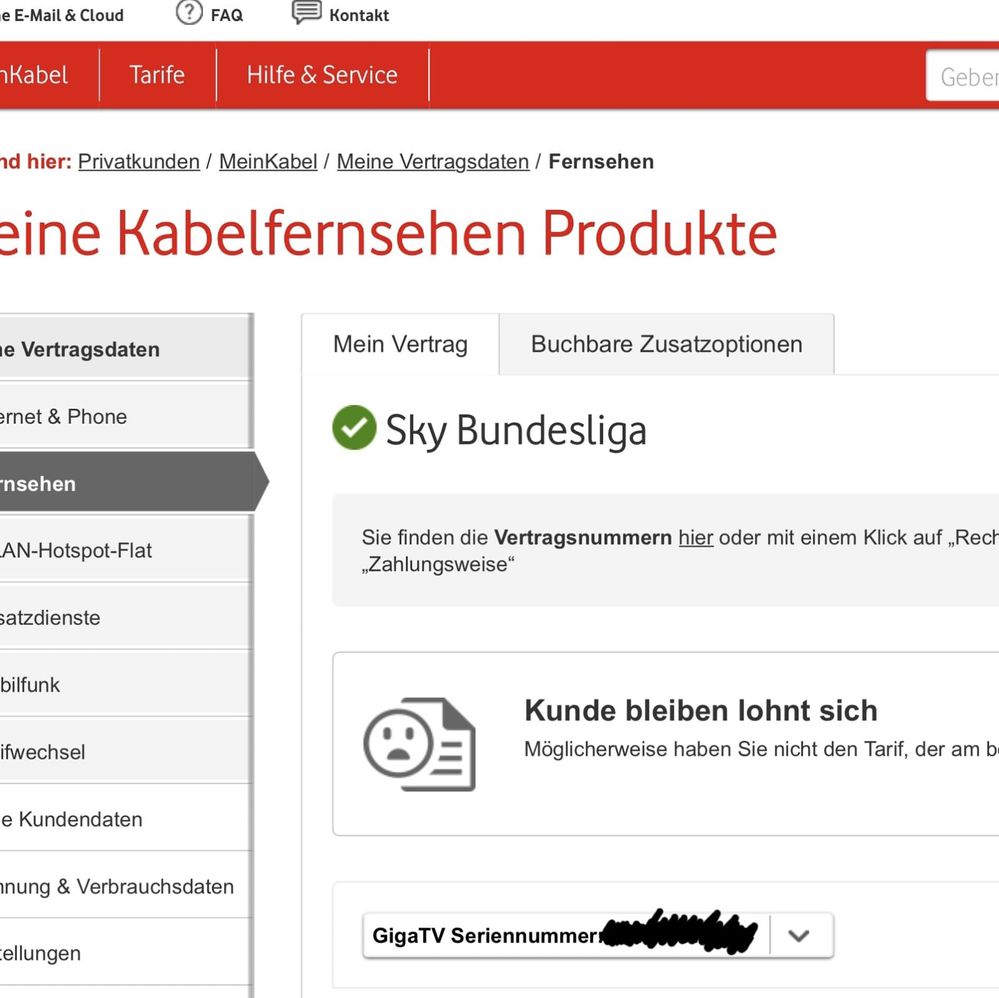
Task: Open Einstellungen in the sidebar
Action: tap(126, 953)
